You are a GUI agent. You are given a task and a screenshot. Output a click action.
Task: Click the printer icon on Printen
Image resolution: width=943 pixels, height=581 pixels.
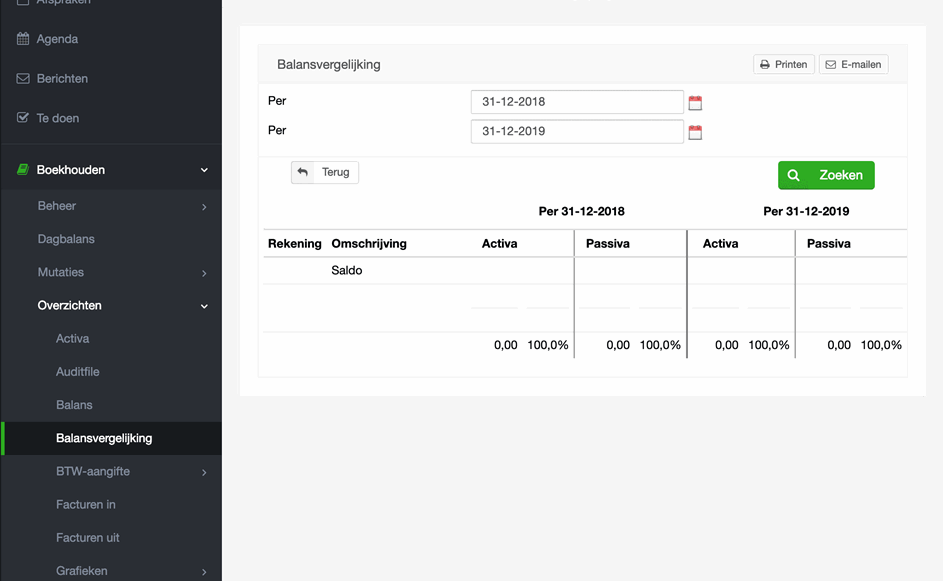coord(765,64)
